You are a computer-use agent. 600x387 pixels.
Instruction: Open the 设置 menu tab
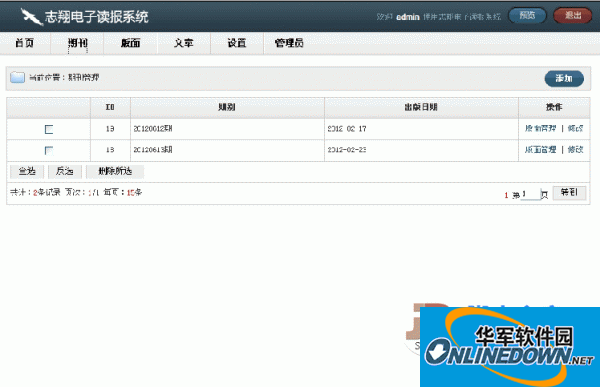tap(236, 43)
